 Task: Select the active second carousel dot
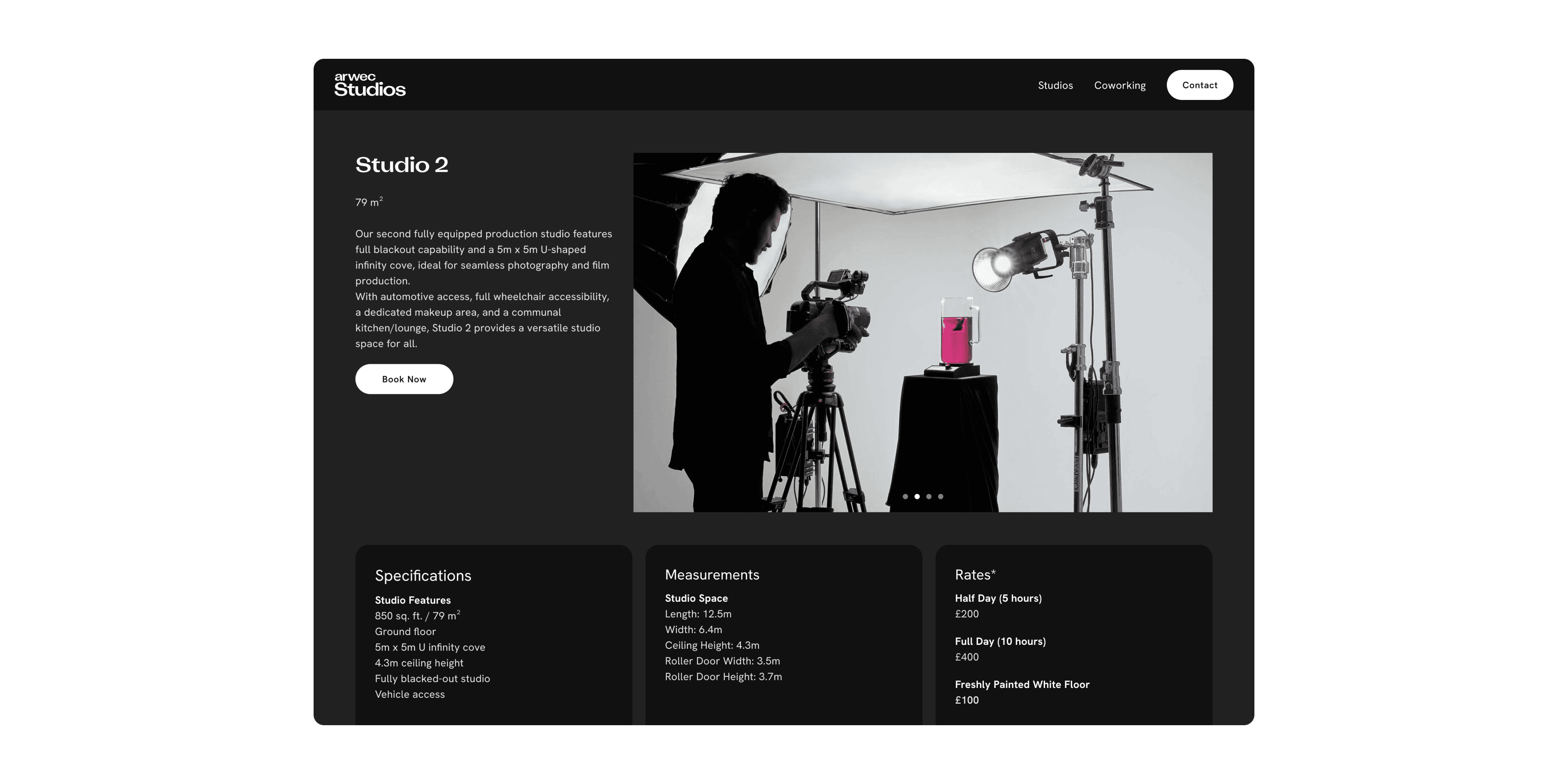coord(917,497)
